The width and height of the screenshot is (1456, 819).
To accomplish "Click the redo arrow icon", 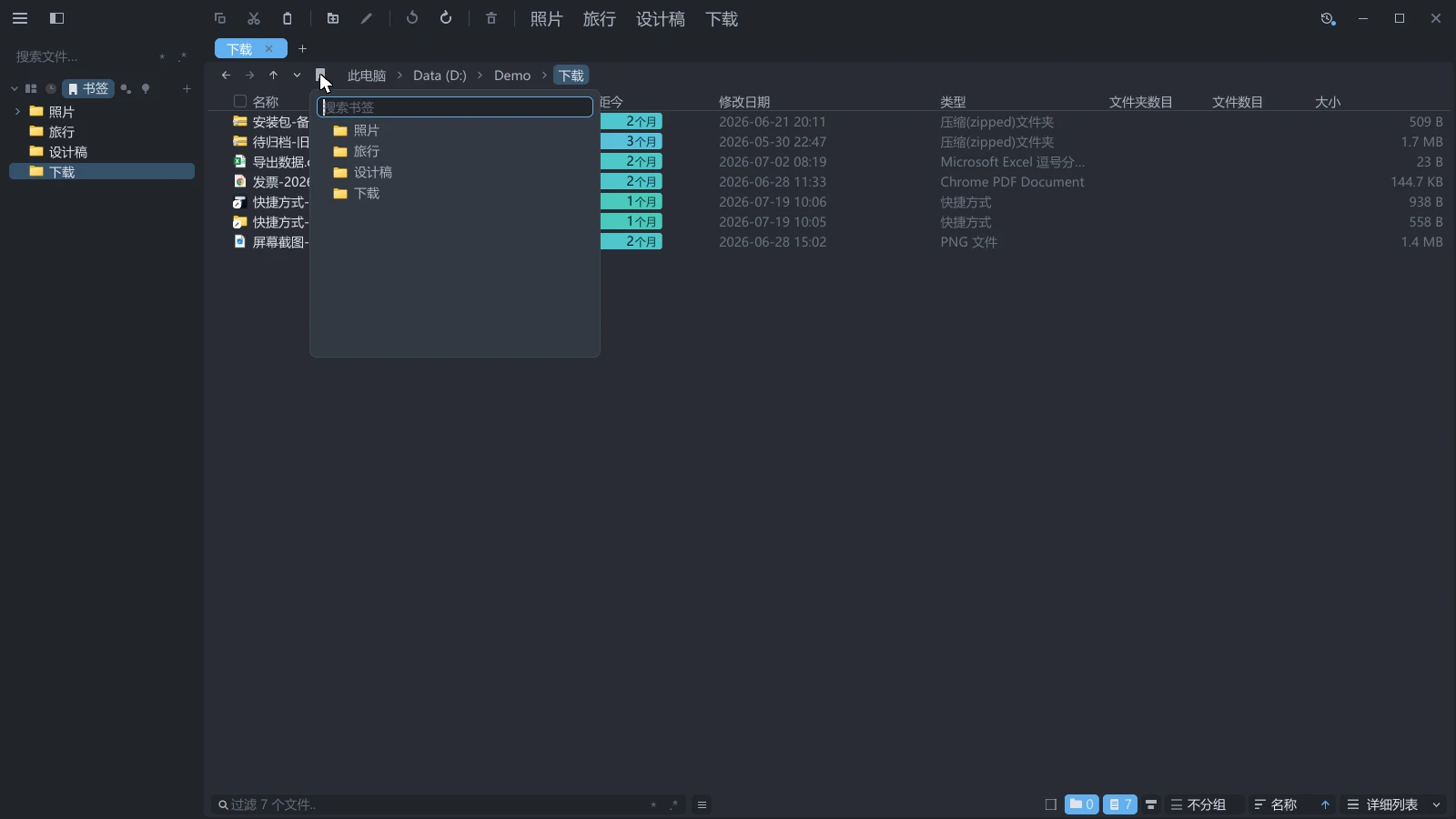I will [x=446, y=18].
